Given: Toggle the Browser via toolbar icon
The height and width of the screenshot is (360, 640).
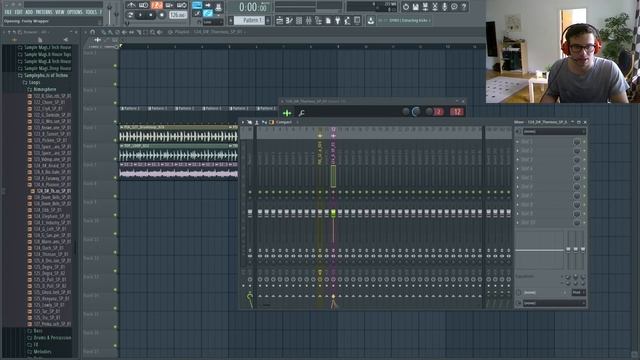Looking at the screenshot, I should pos(318,20).
